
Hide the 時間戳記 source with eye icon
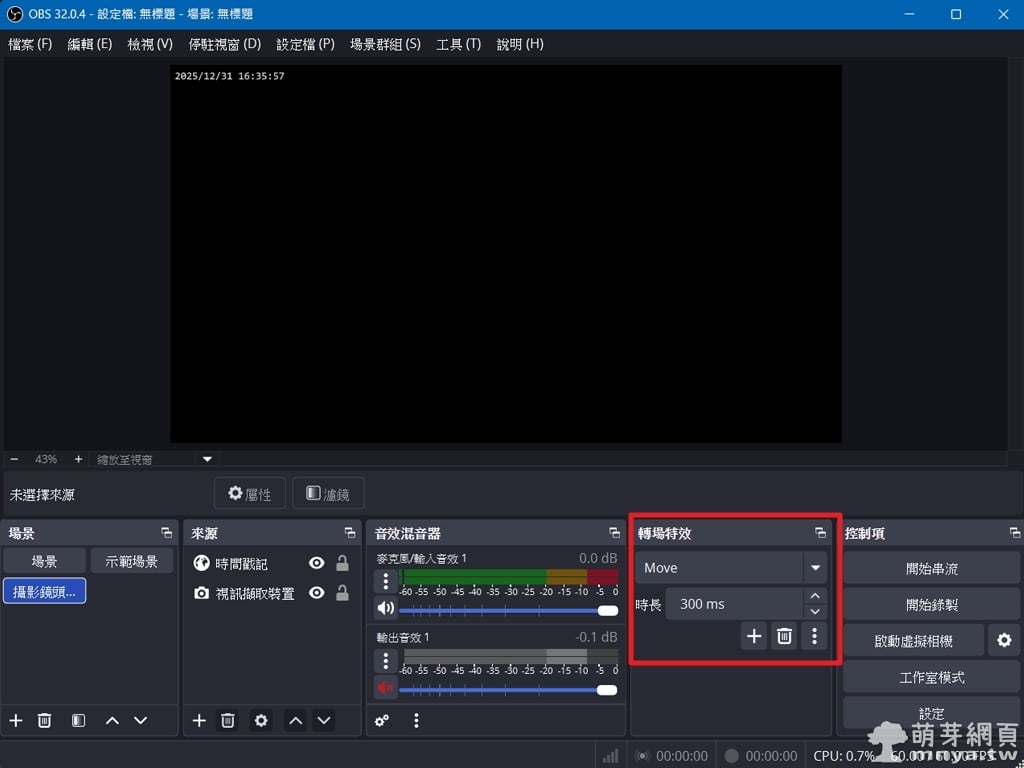[317, 563]
